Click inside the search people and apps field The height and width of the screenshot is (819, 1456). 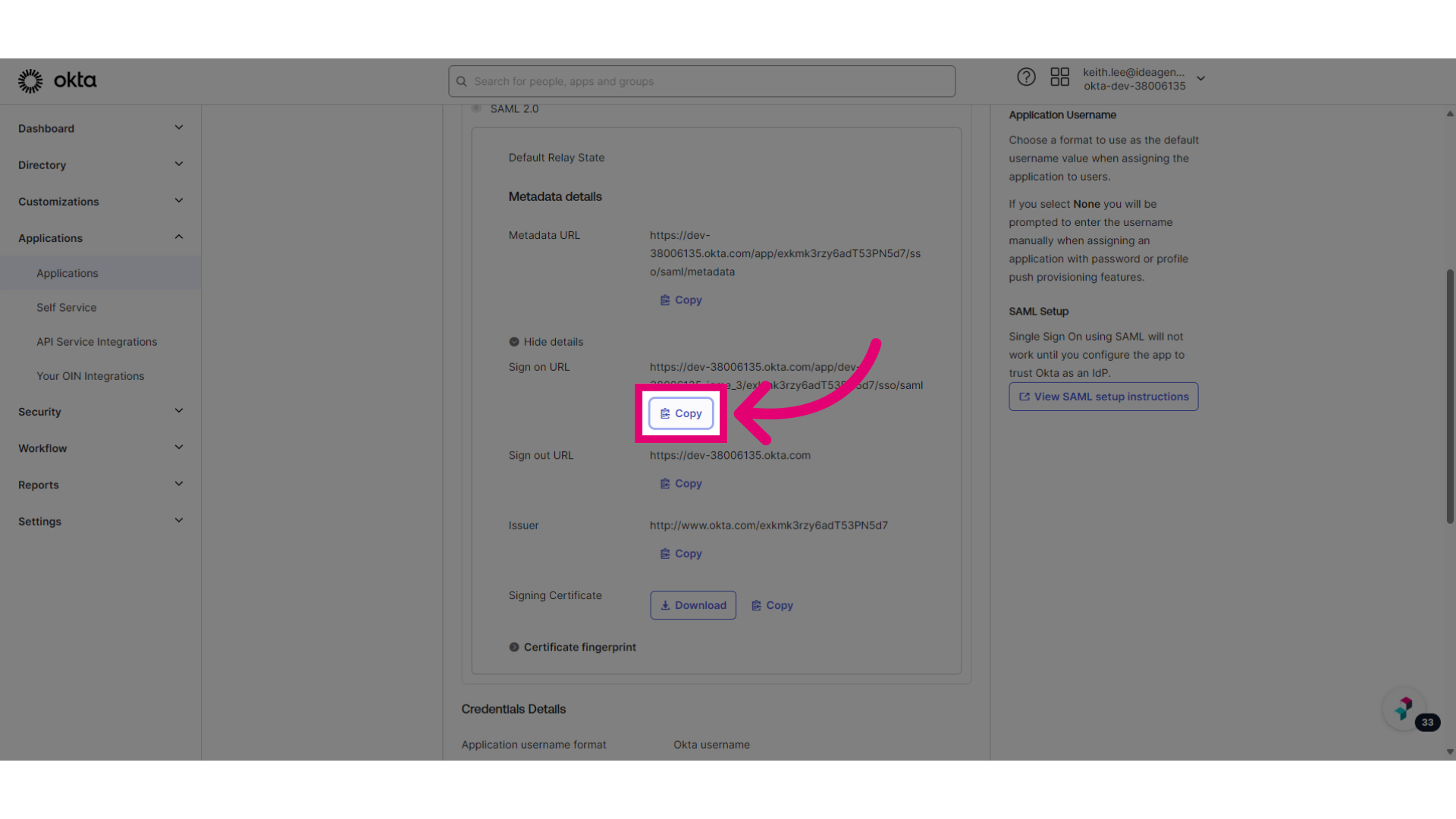click(x=701, y=81)
